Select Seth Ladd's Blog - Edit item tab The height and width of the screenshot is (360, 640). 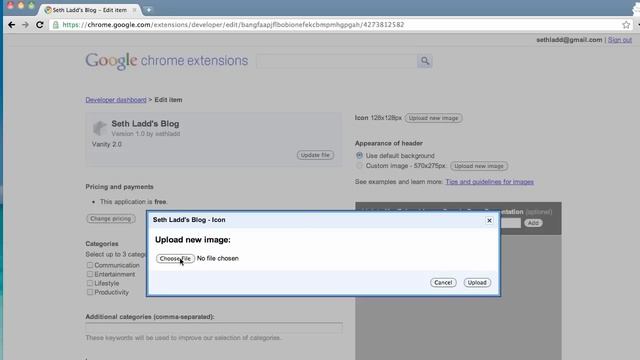90,10
